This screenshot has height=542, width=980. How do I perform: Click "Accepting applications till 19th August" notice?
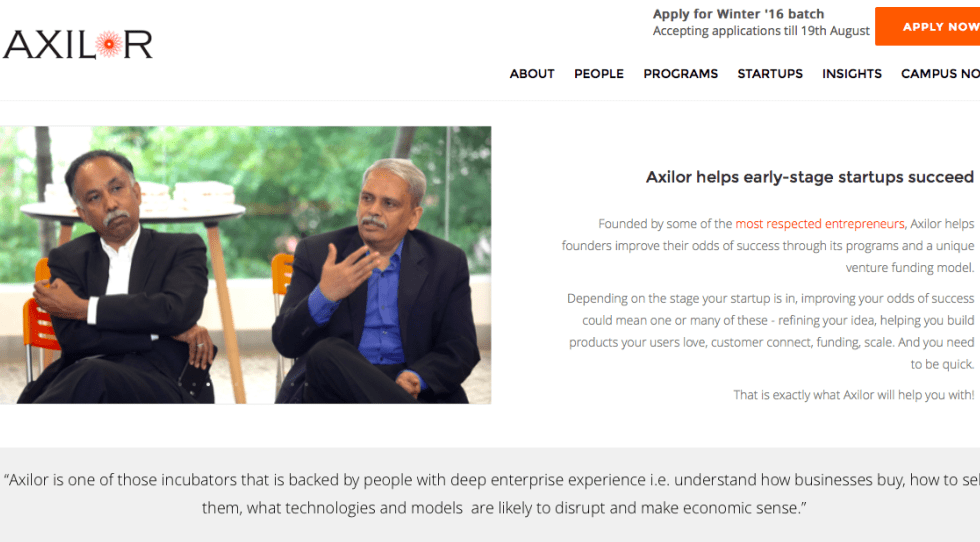[x=761, y=31]
